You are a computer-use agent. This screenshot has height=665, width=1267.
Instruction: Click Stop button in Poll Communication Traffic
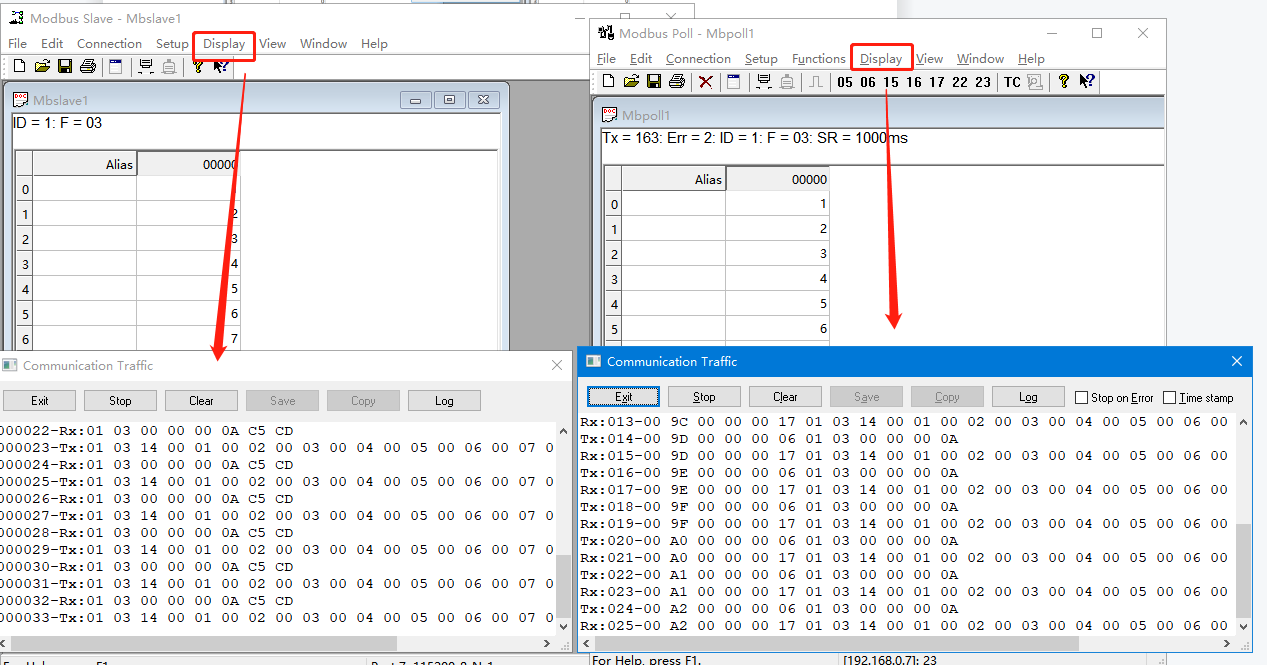tap(704, 397)
